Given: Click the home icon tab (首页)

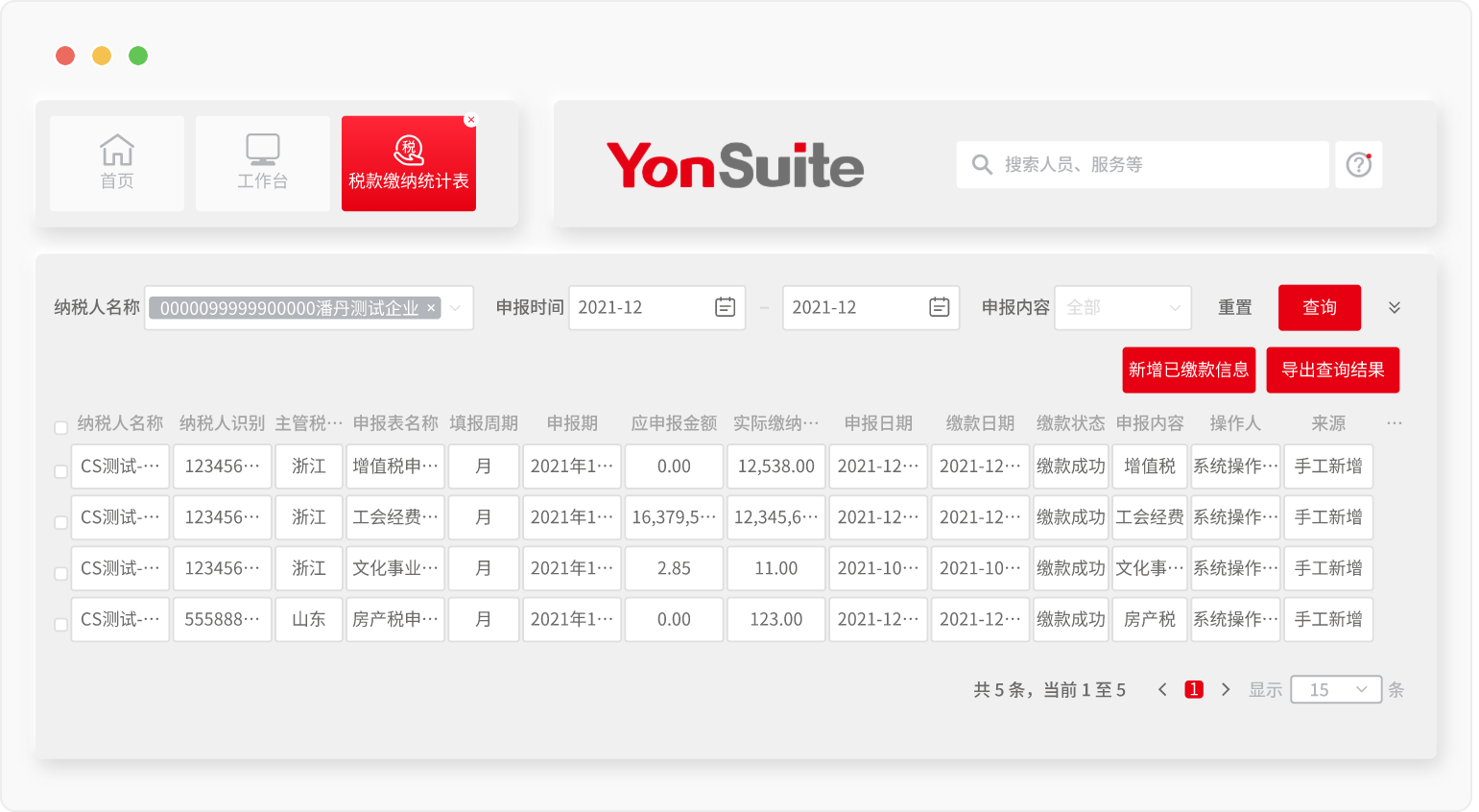Looking at the screenshot, I should [117, 162].
